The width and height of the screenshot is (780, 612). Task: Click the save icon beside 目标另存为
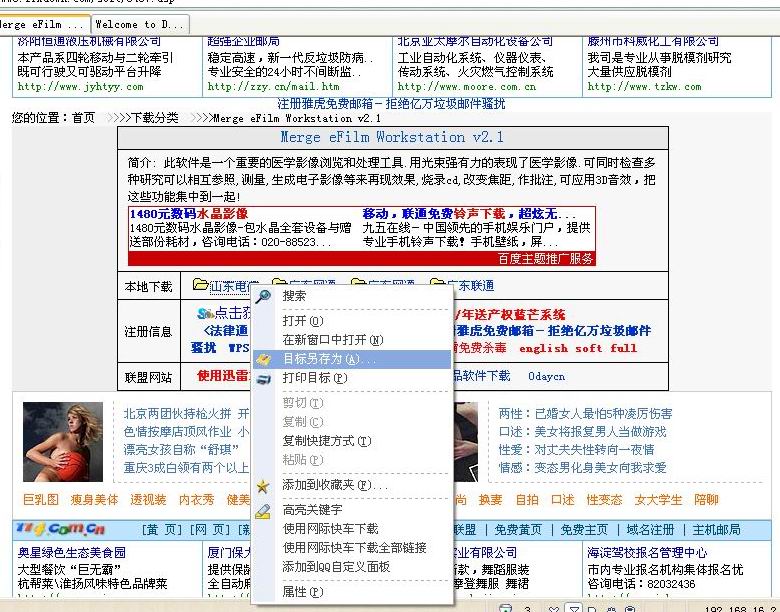[x=263, y=359]
